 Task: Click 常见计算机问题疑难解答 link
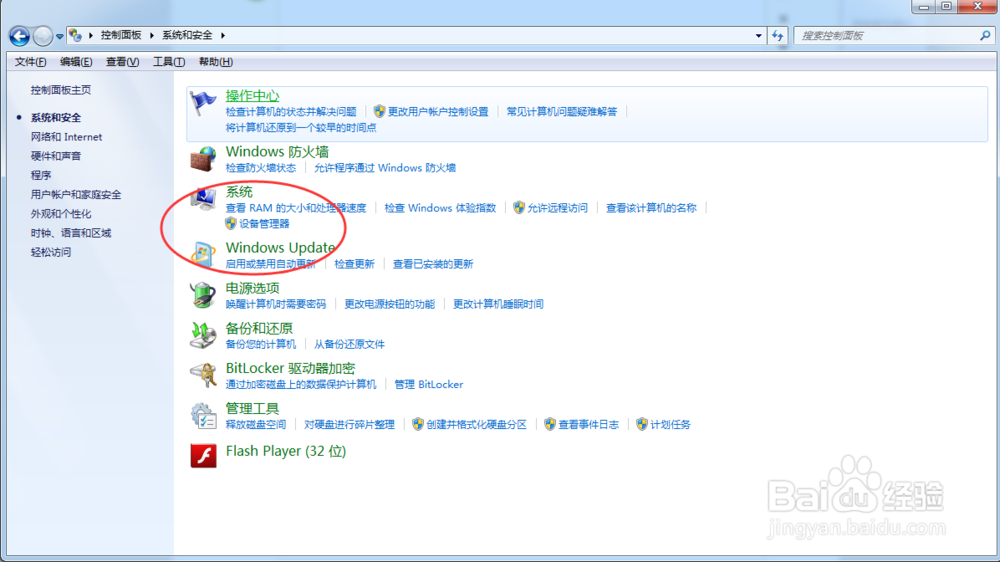(x=562, y=112)
